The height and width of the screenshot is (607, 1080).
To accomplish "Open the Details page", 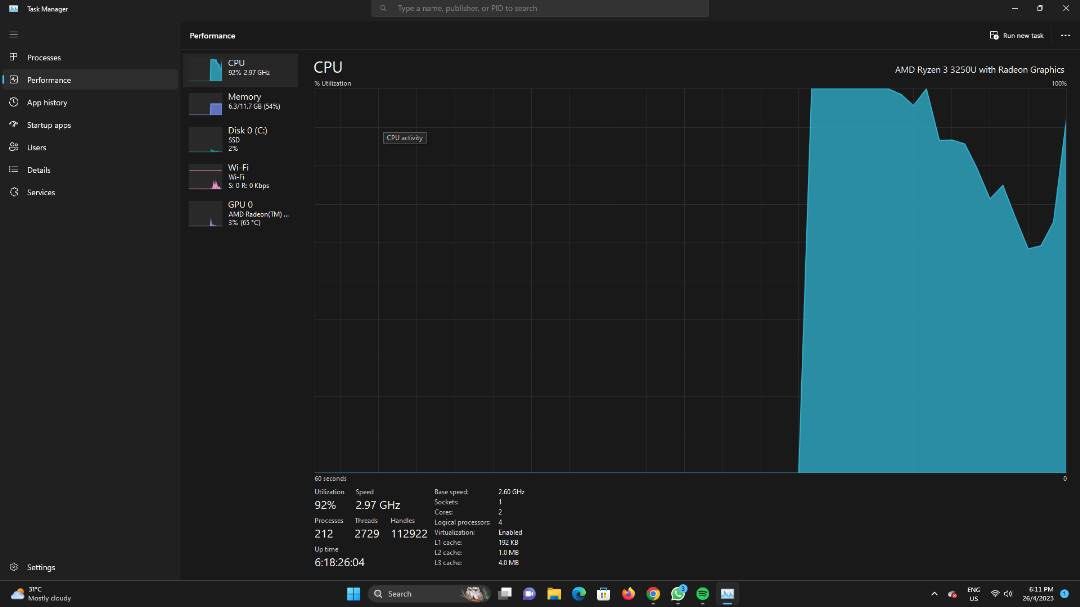I will click(x=38, y=170).
